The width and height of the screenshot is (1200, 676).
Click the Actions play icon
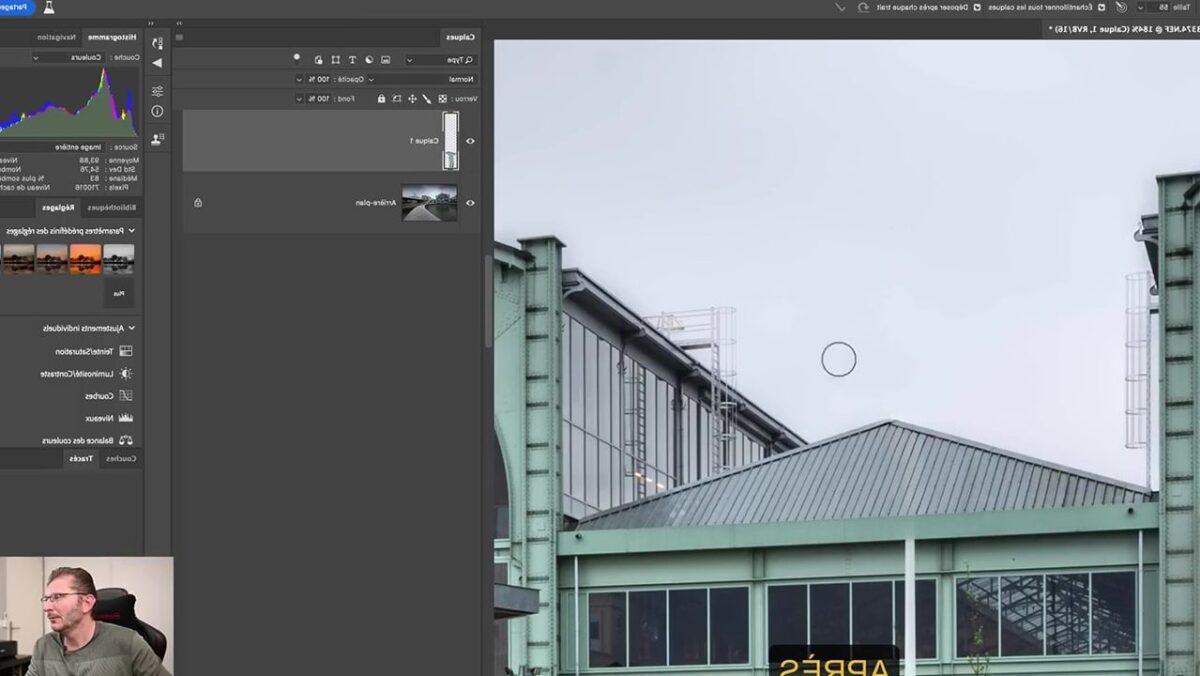click(157, 63)
